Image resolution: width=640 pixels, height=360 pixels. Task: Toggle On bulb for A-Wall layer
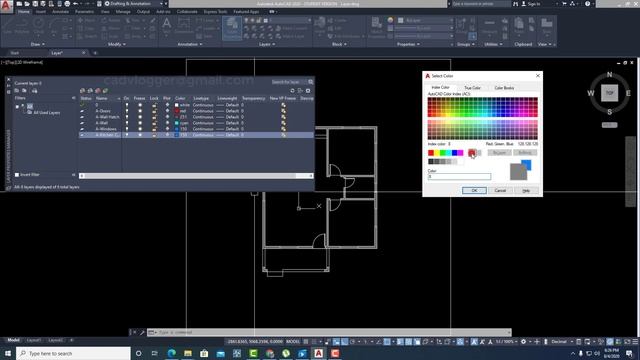(127, 123)
